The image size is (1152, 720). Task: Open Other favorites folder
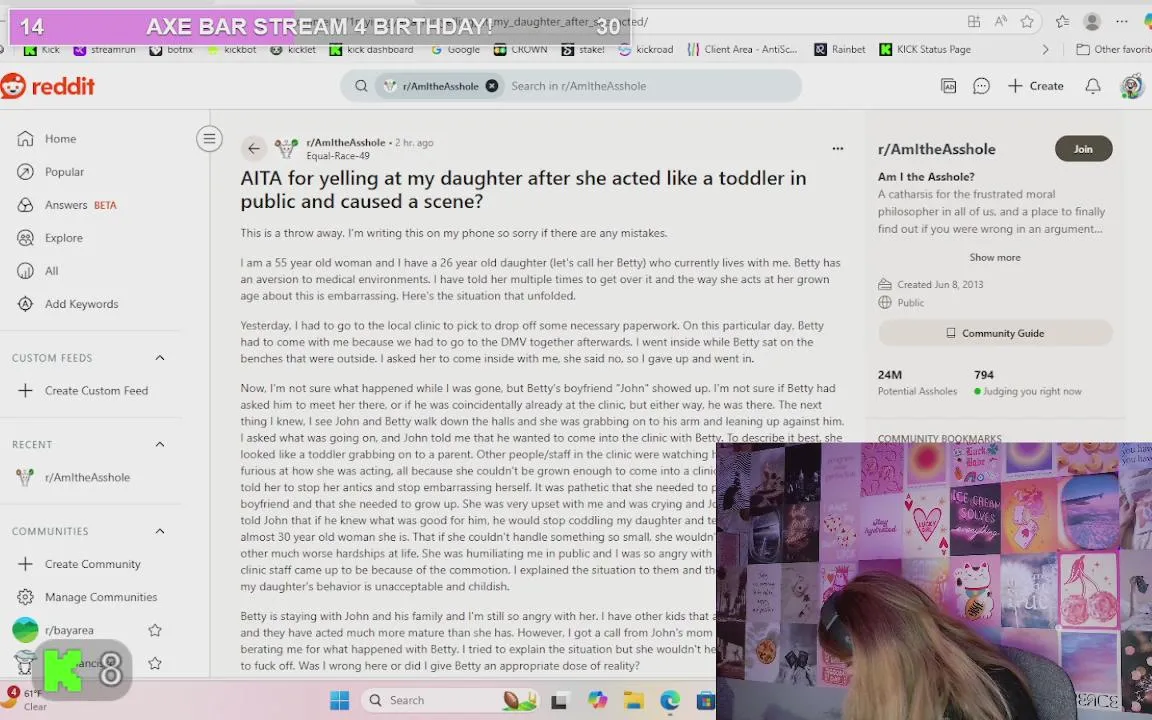click(x=1114, y=49)
